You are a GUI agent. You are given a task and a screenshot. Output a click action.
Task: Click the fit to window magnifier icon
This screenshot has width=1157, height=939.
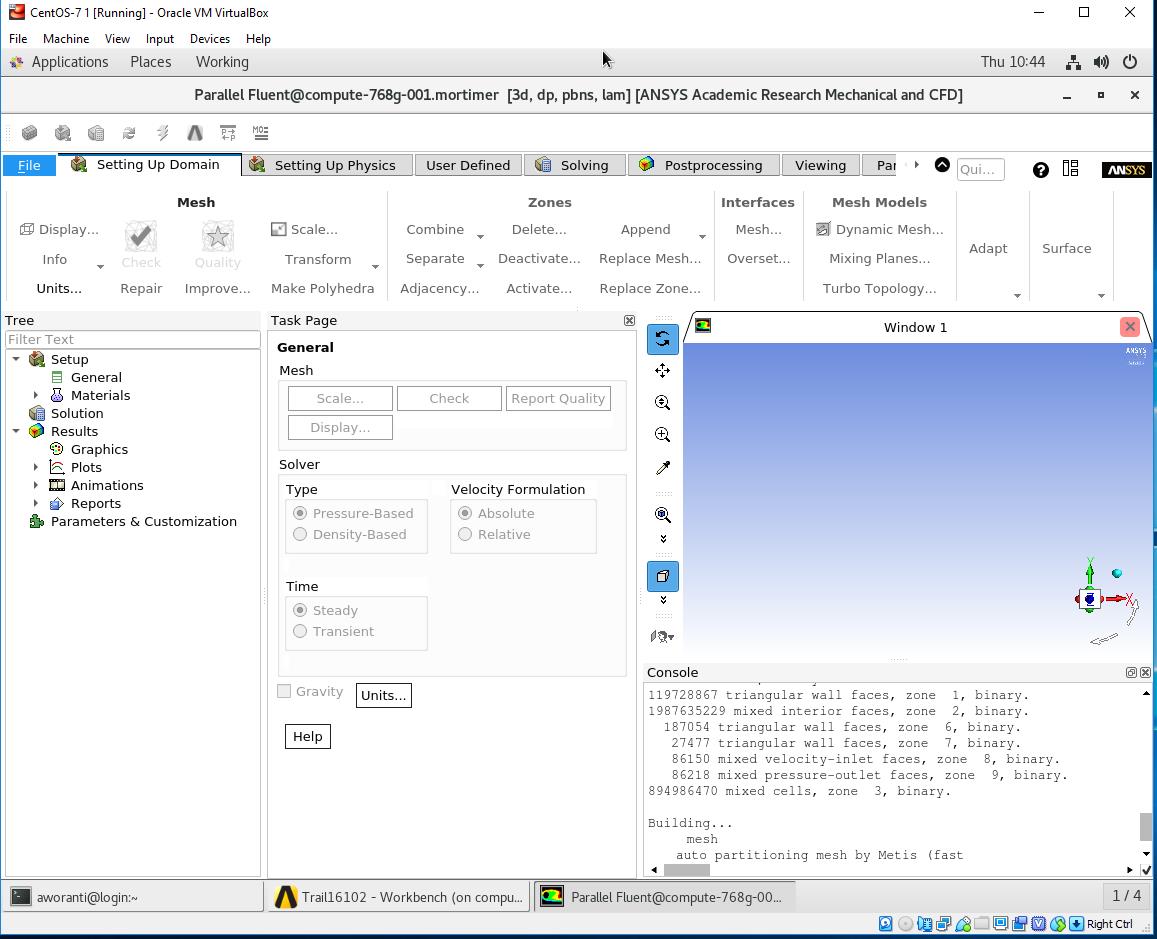[x=663, y=515]
